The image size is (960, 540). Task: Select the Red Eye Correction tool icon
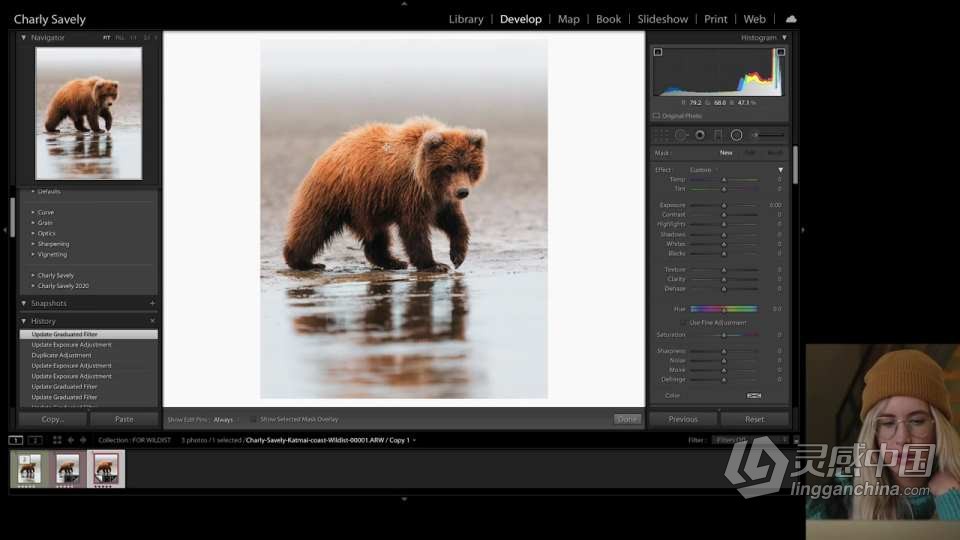point(699,135)
